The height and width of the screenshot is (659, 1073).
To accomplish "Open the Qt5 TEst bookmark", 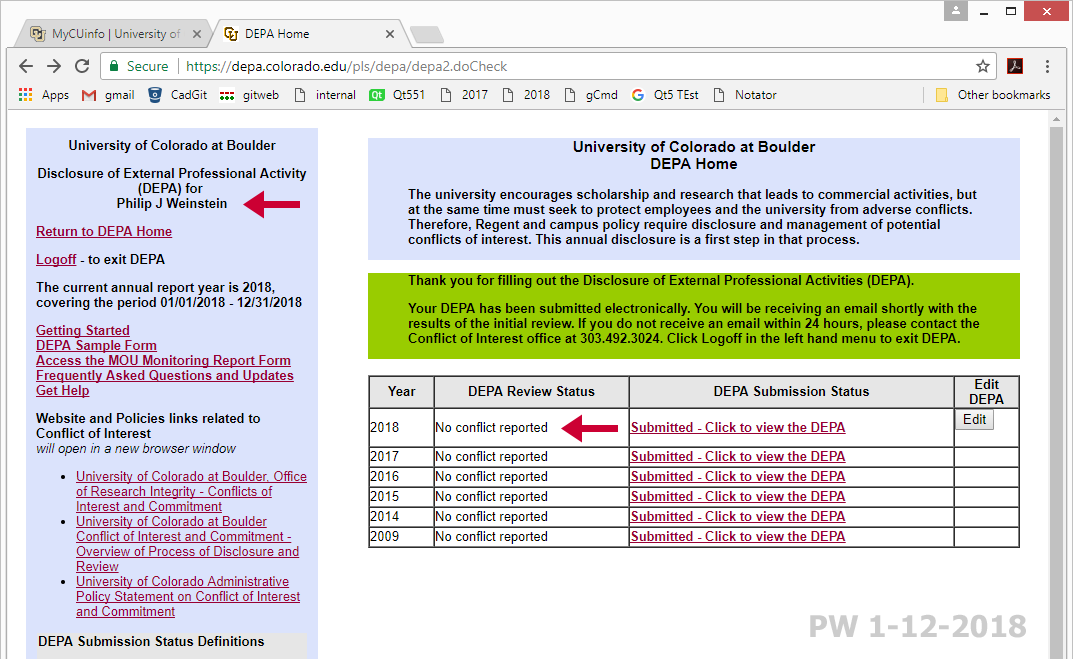I will (665, 95).
